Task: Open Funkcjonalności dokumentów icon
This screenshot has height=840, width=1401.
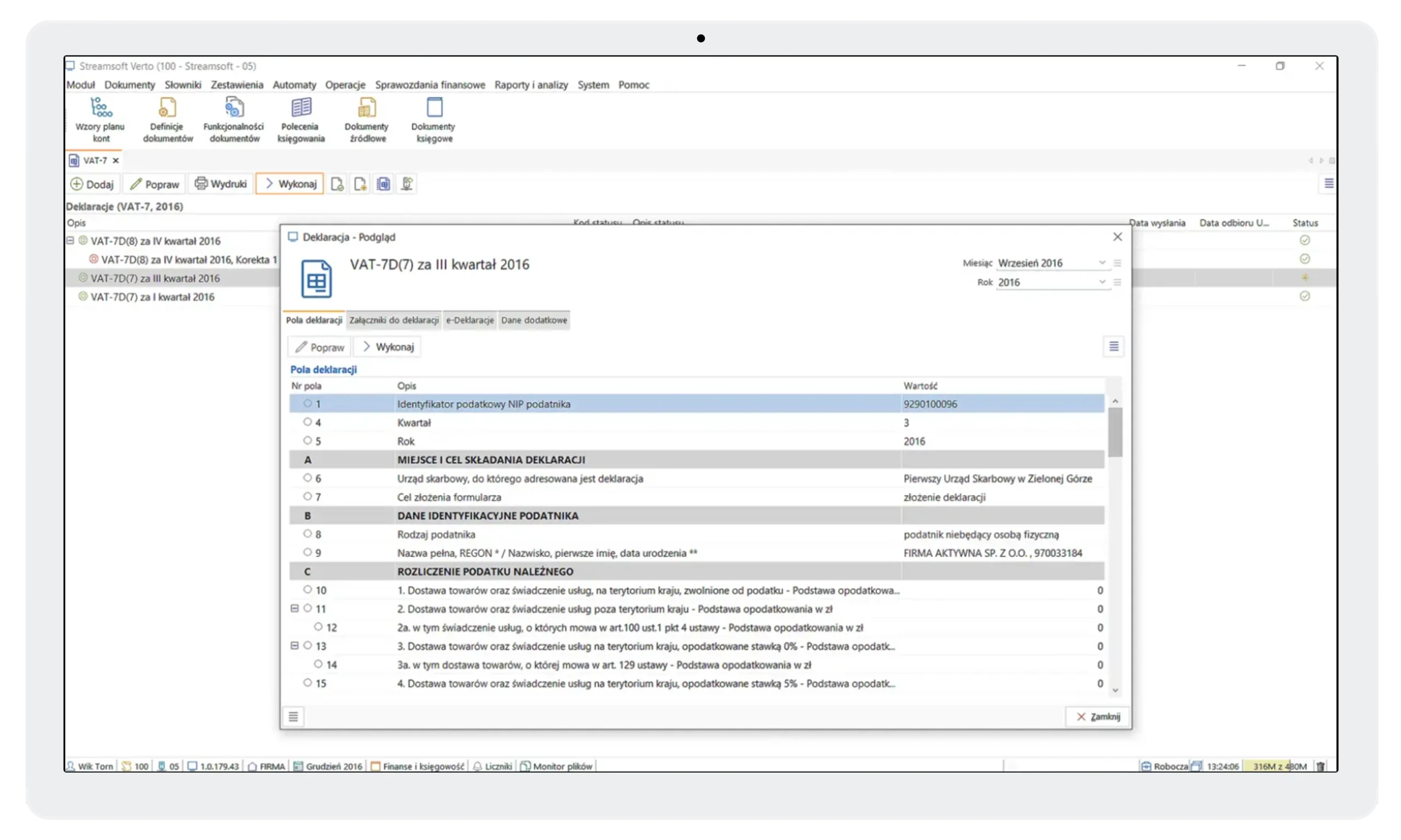Action: [234, 119]
